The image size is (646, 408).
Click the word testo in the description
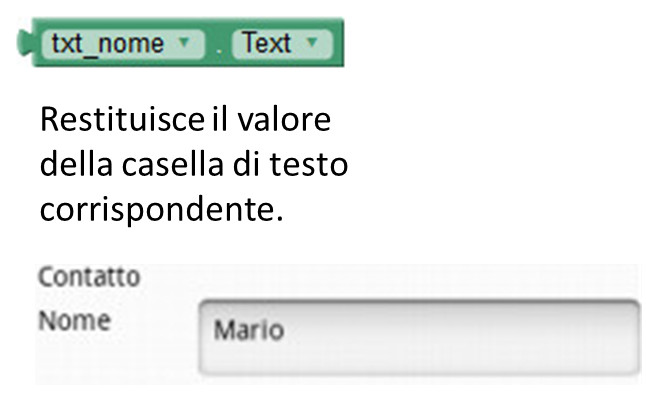(310, 164)
